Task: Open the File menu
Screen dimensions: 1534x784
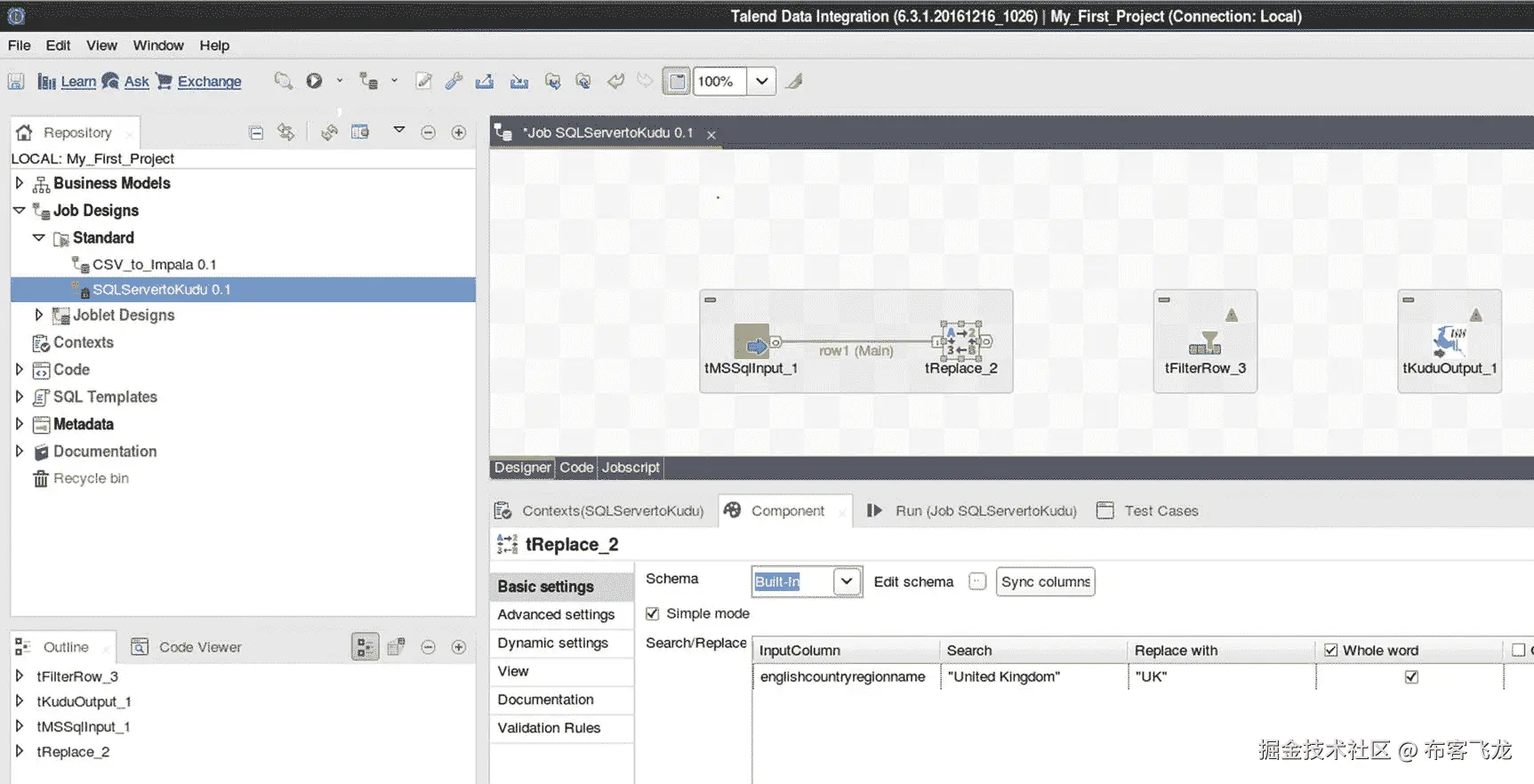Action: coord(20,45)
